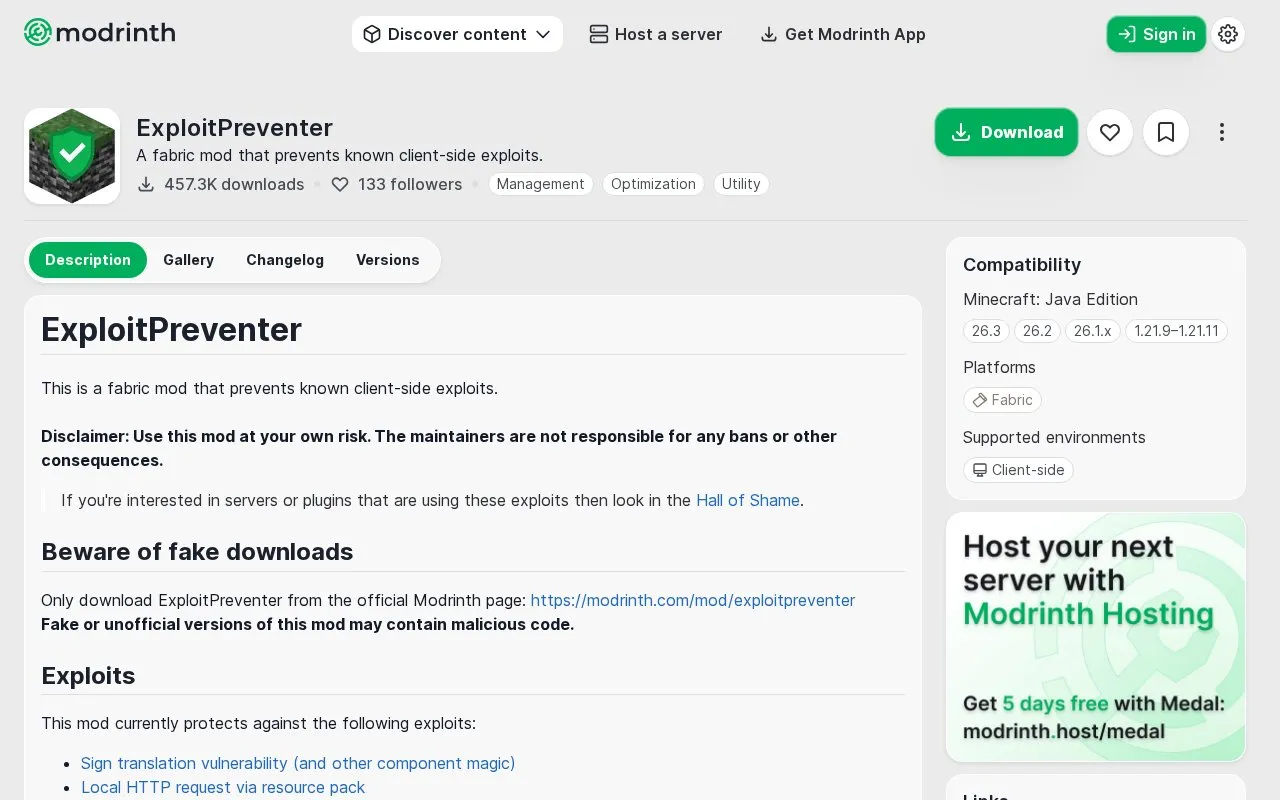Choose the Utility category tag

[x=741, y=184]
